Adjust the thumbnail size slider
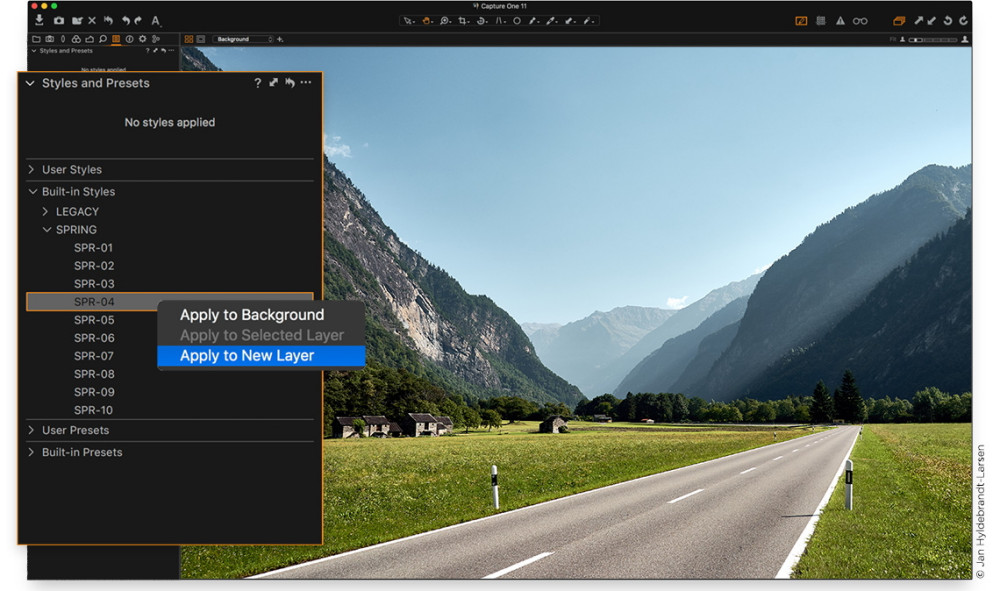Screen dimensions: 1000x591 [x=932, y=40]
